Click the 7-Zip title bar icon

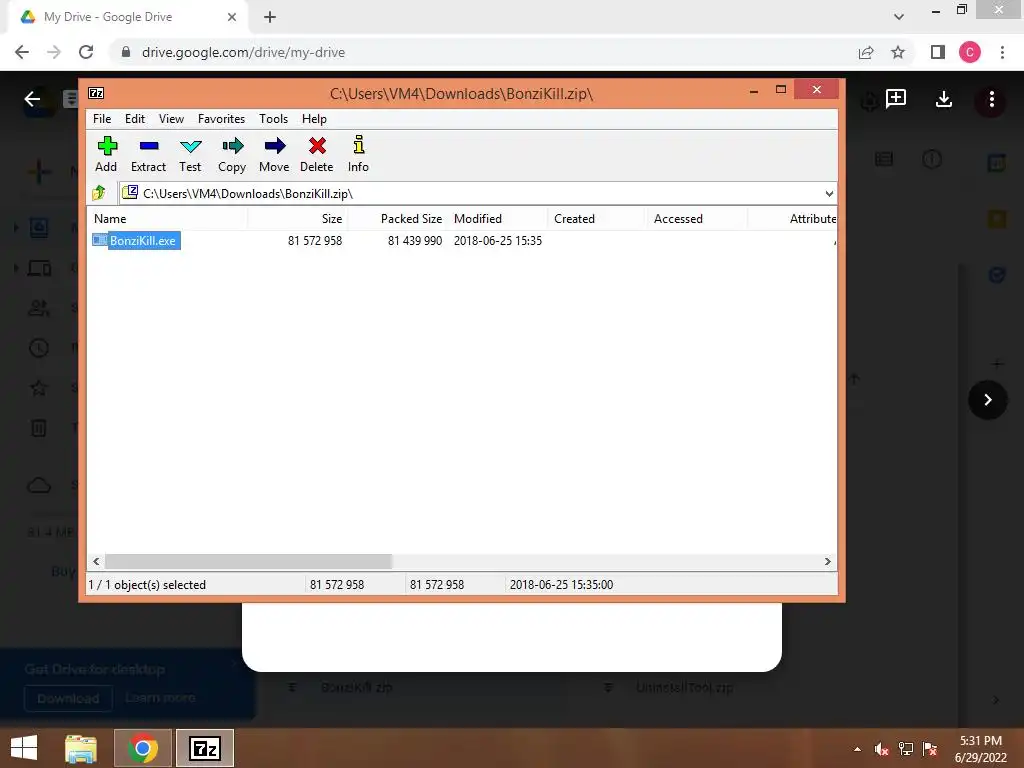[96, 93]
